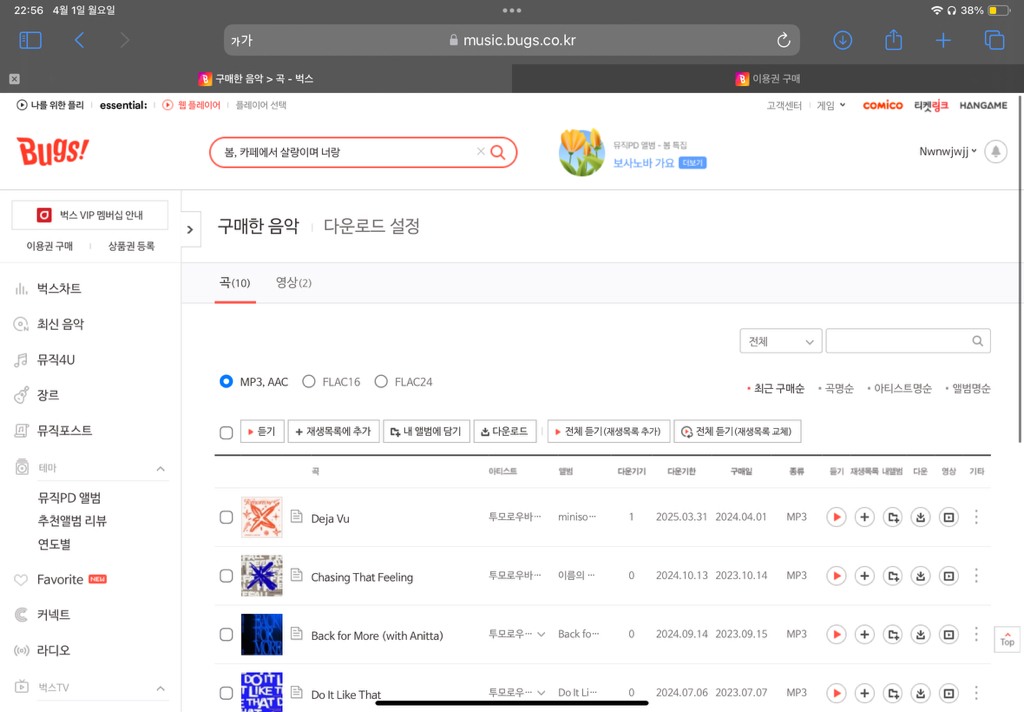Tap the Safari share icon
Screen dimensions: 1024x712
click(893, 40)
